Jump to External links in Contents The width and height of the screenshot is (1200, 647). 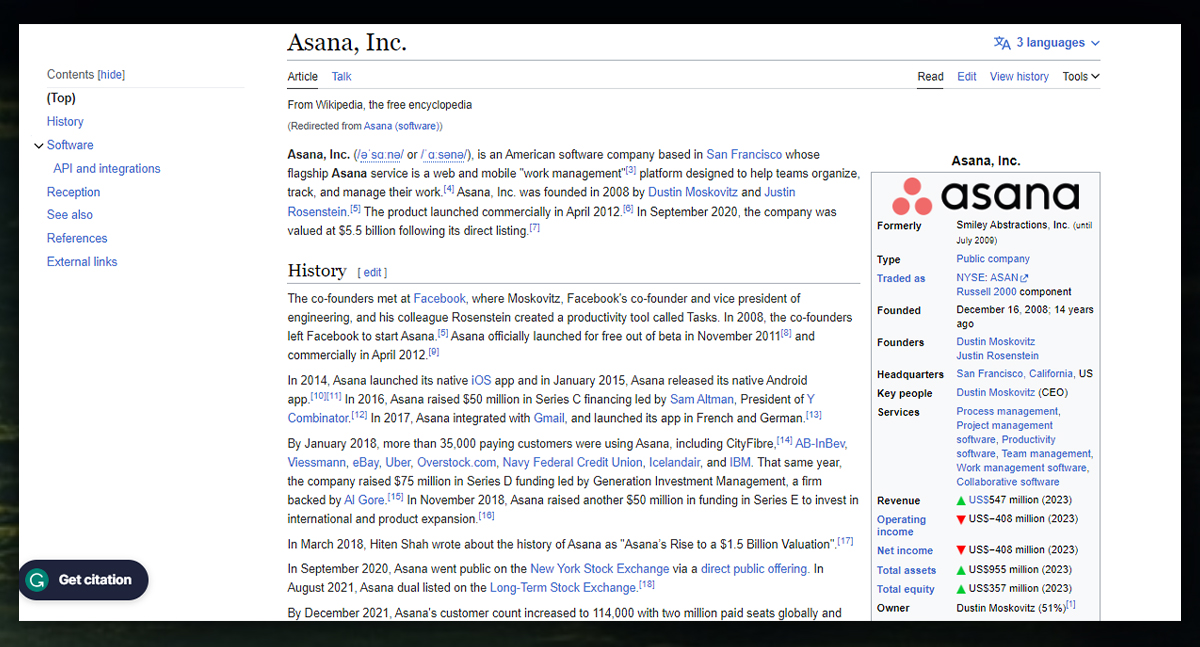pyautogui.click(x=82, y=262)
